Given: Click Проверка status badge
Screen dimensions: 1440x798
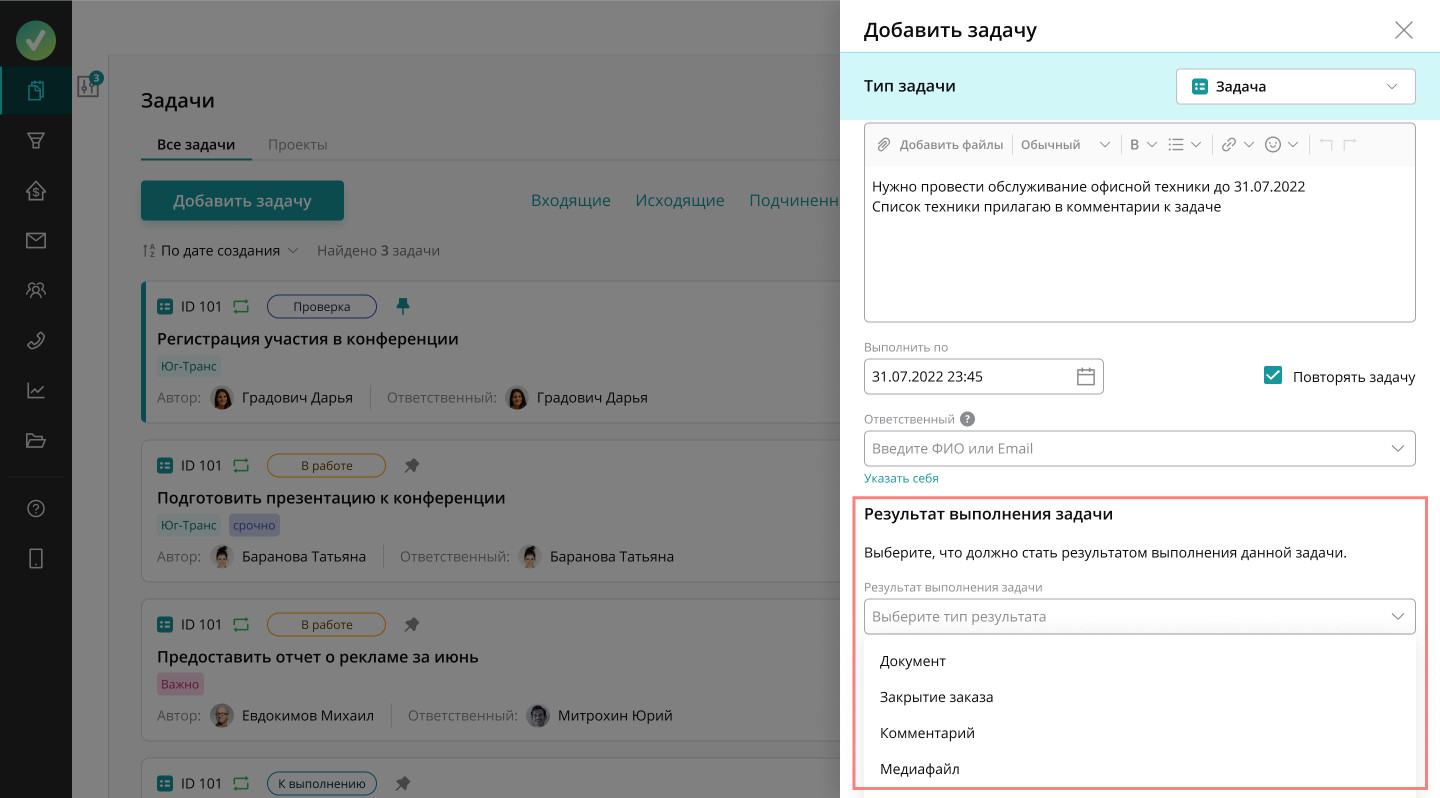Looking at the screenshot, I should click(322, 306).
